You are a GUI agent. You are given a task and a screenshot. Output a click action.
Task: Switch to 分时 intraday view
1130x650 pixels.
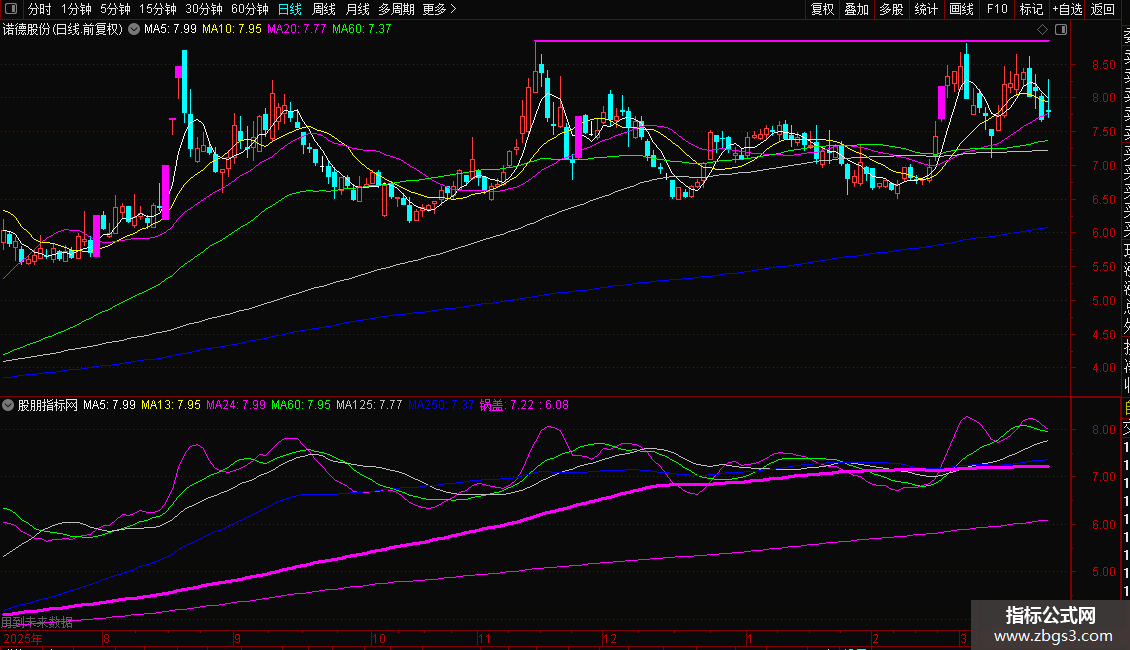click(39, 9)
